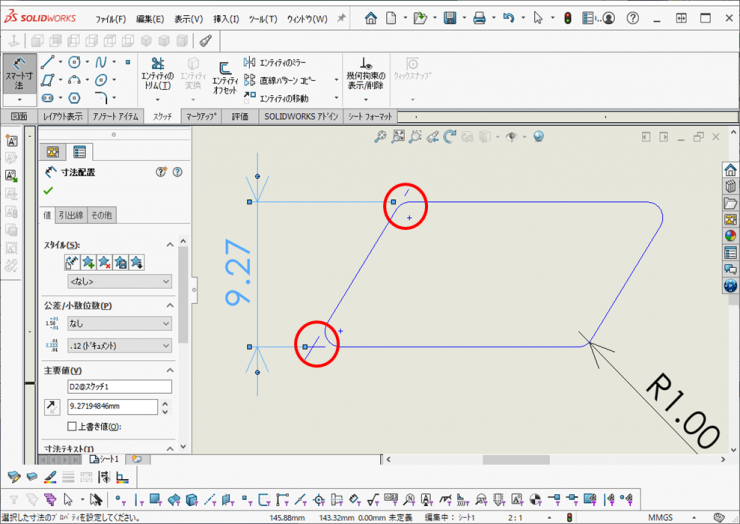Select the Rectangle sketch tool

click(47, 80)
